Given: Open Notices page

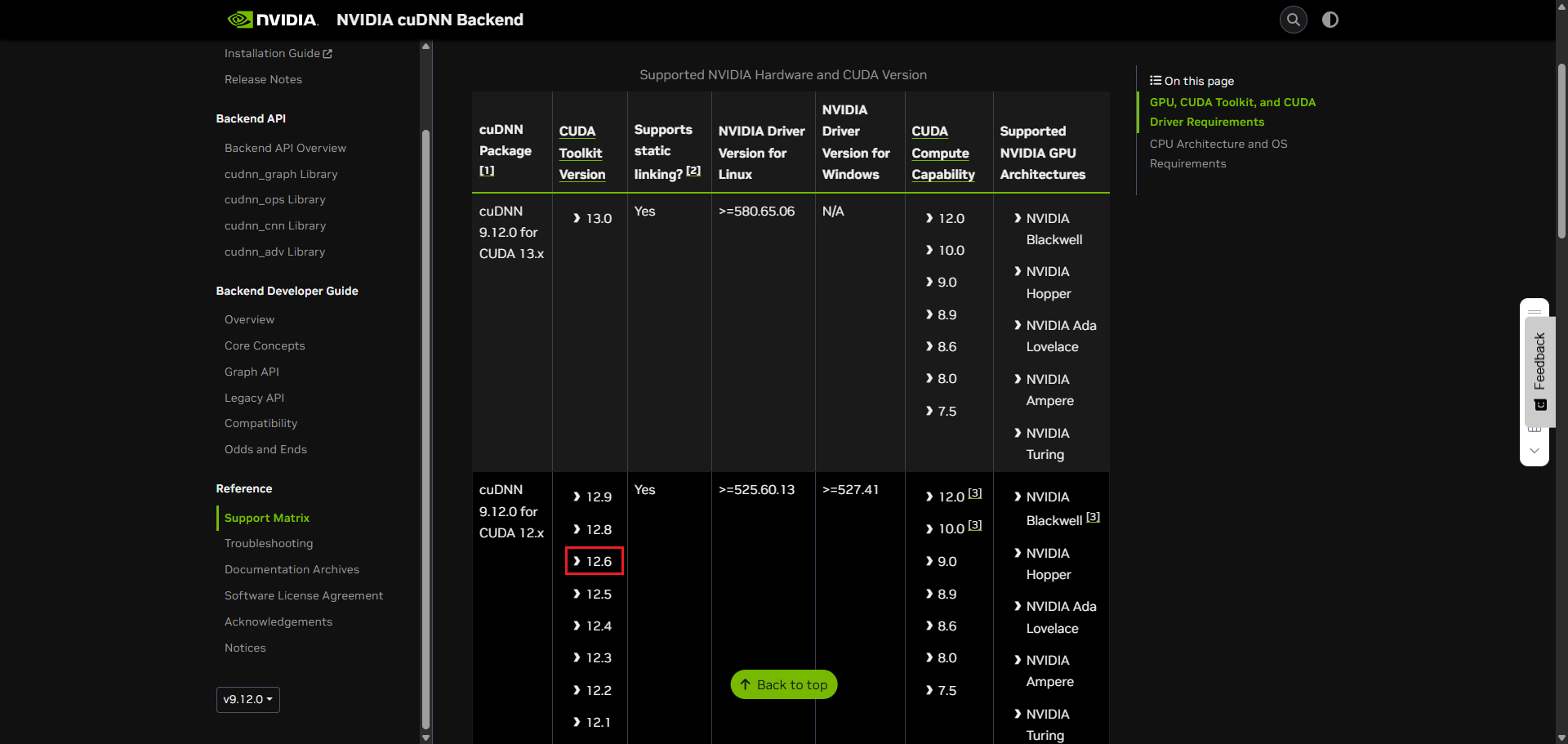Looking at the screenshot, I should [245, 648].
